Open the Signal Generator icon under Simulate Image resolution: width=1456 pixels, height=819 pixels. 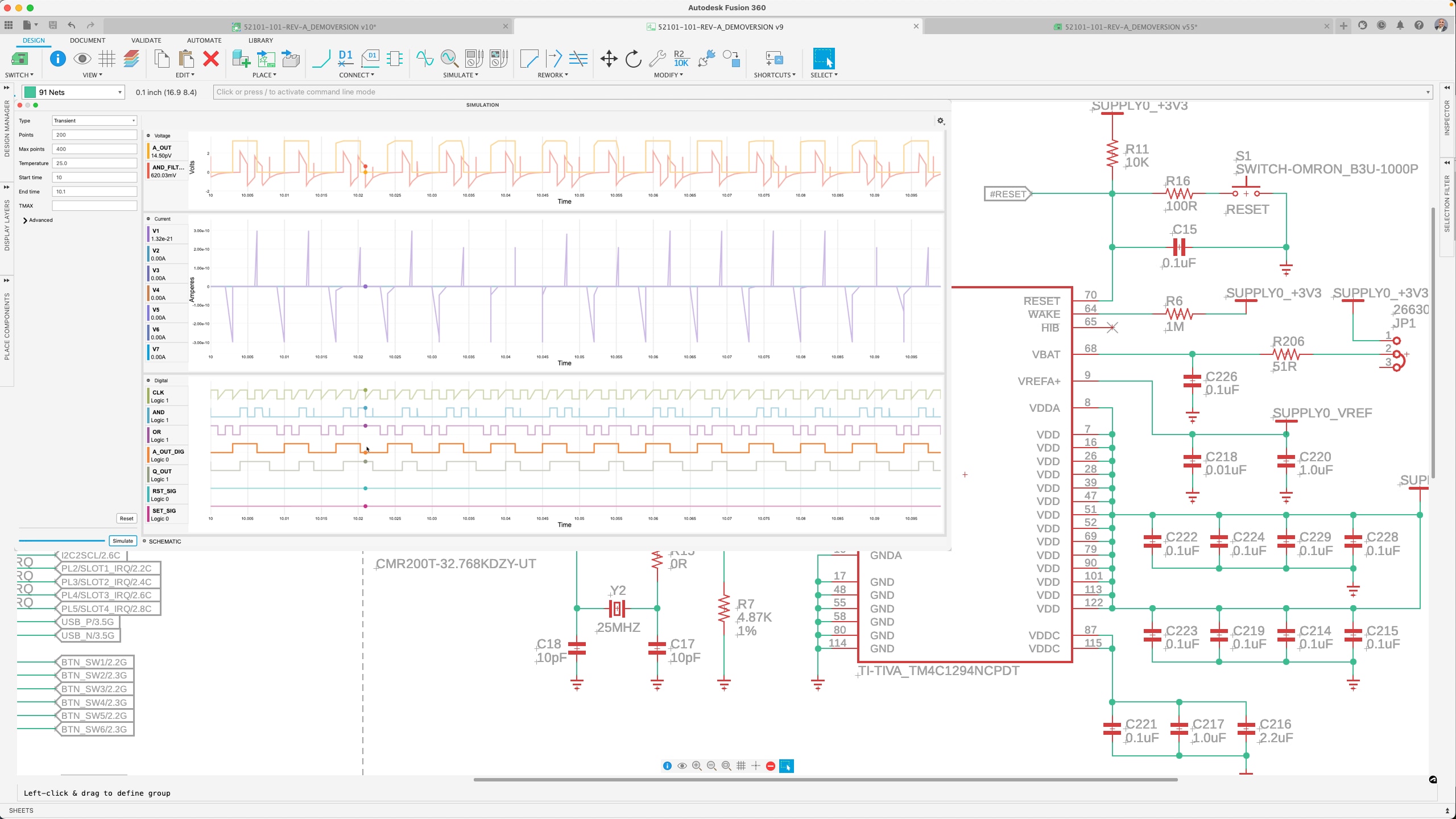click(x=424, y=59)
